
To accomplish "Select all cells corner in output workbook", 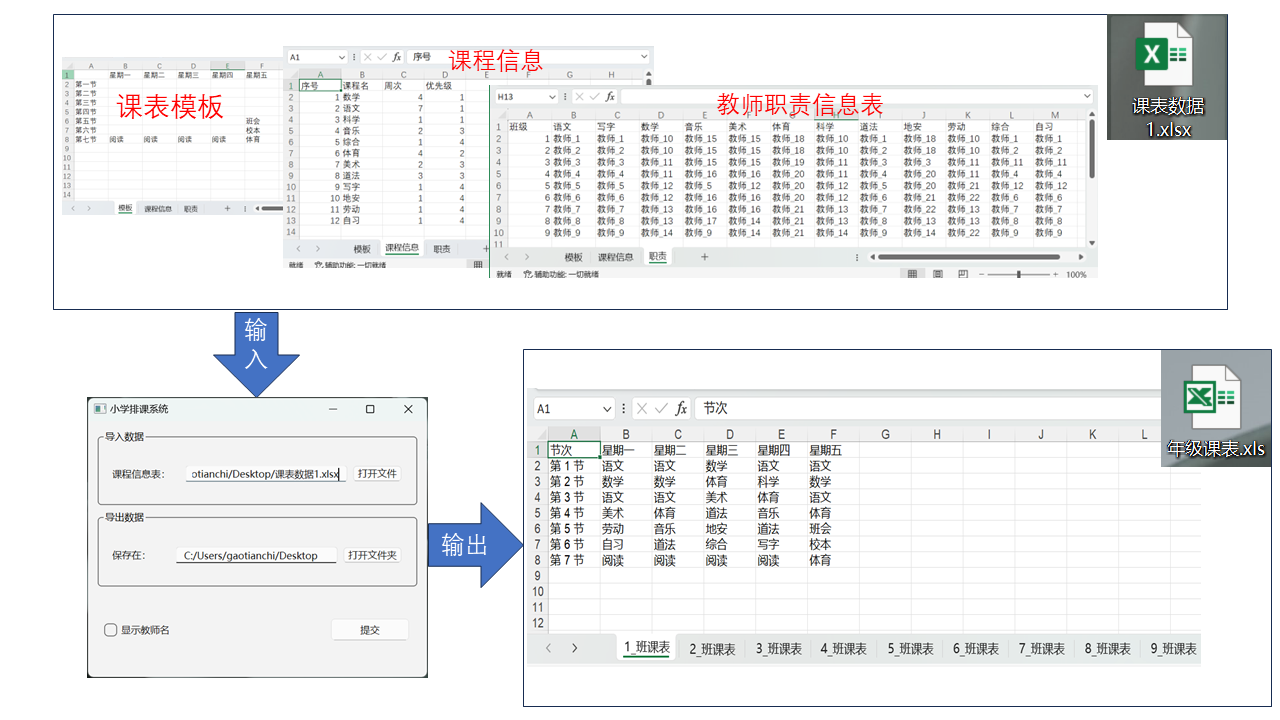I will [536, 434].
